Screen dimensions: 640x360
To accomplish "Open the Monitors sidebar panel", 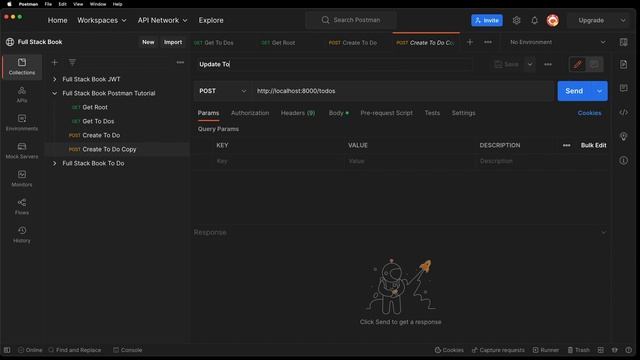I will coord(22,178).
